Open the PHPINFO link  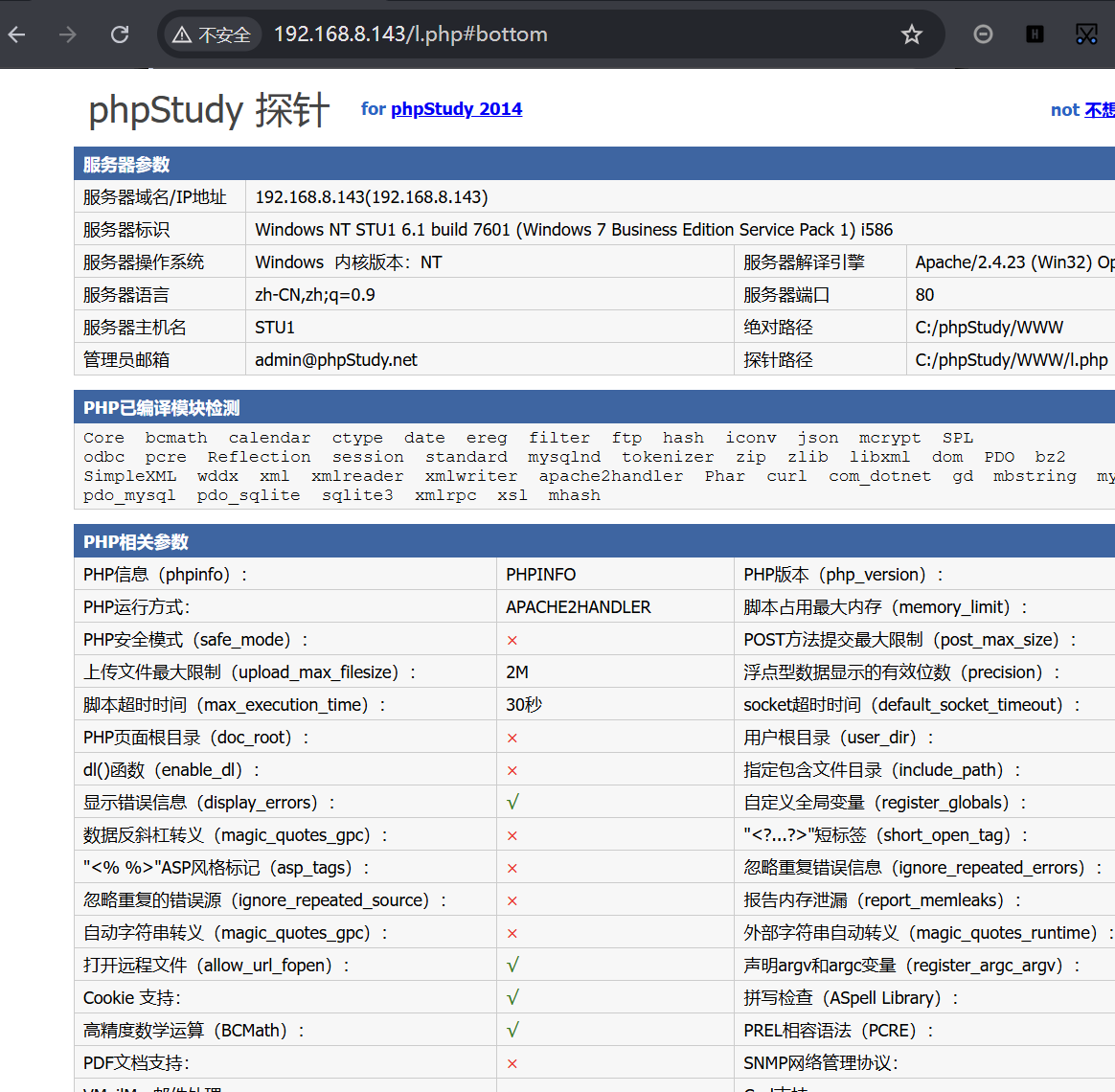[540, 575]
